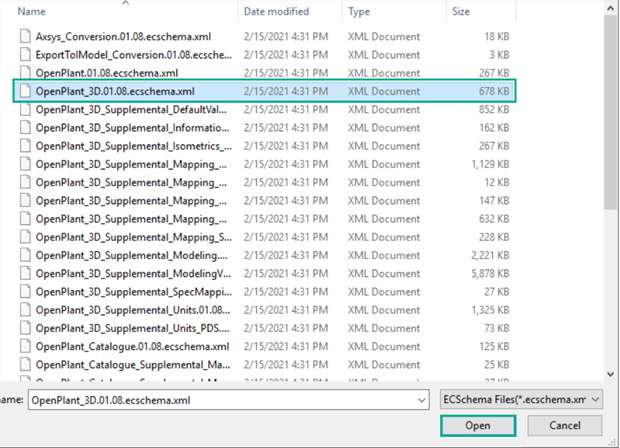The image size is (620, 448).
Task: Click icon beside OpenPlant_3D_Supplemental_Mapping_S...
Action: point(25,237)
